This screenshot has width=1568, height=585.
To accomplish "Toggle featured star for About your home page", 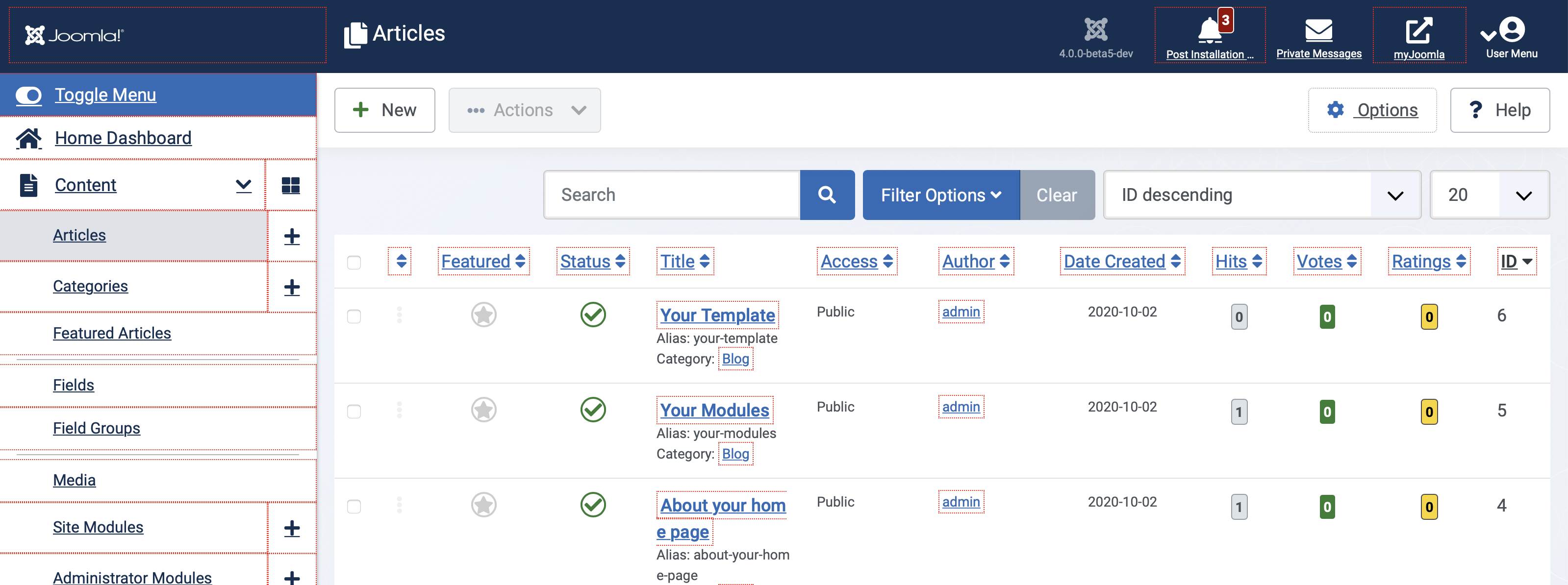I will click(x=483, y=505).
